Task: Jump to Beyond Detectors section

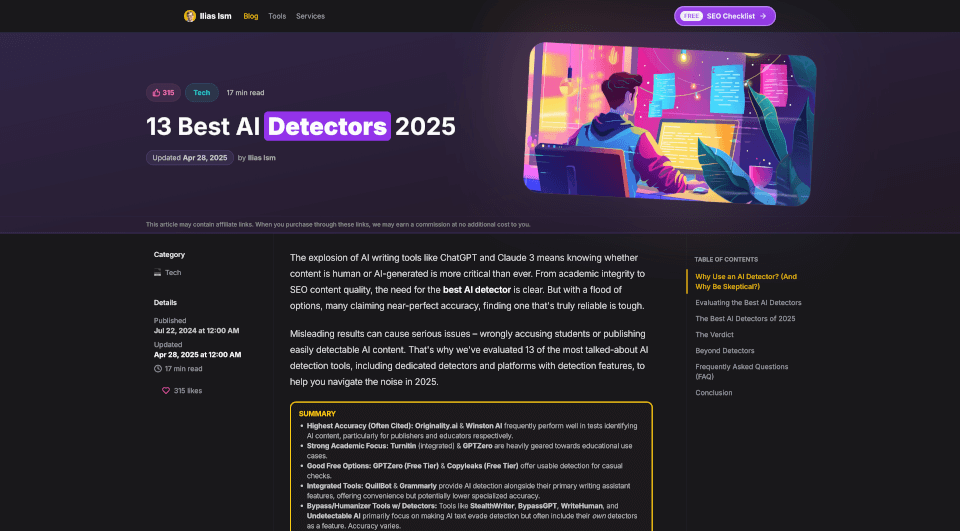Action: pos(724,350)
